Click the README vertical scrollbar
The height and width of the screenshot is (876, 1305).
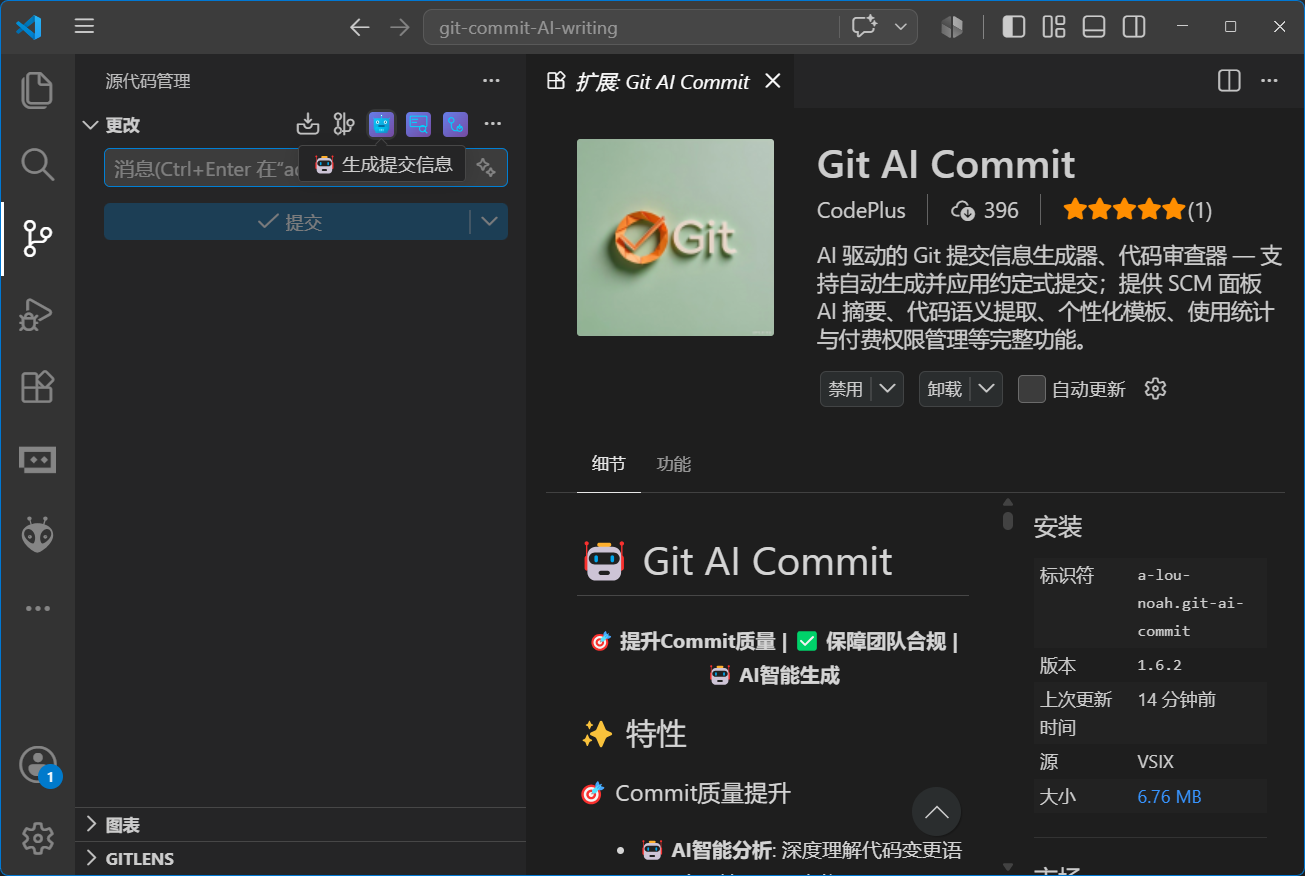click(1008, 520)
